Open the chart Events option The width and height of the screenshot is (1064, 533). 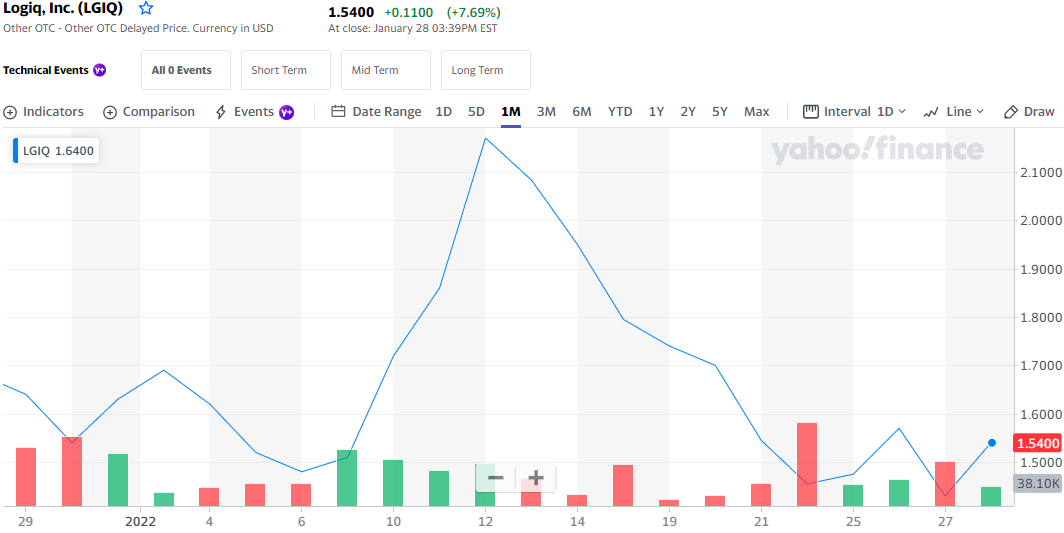245,112
